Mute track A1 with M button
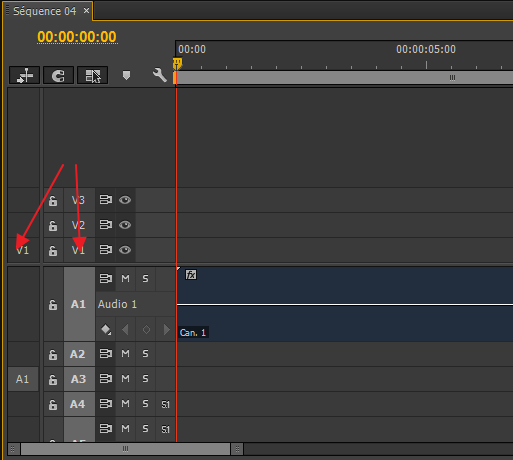This screenshot has width=513, height=460. tap(125, 279)
